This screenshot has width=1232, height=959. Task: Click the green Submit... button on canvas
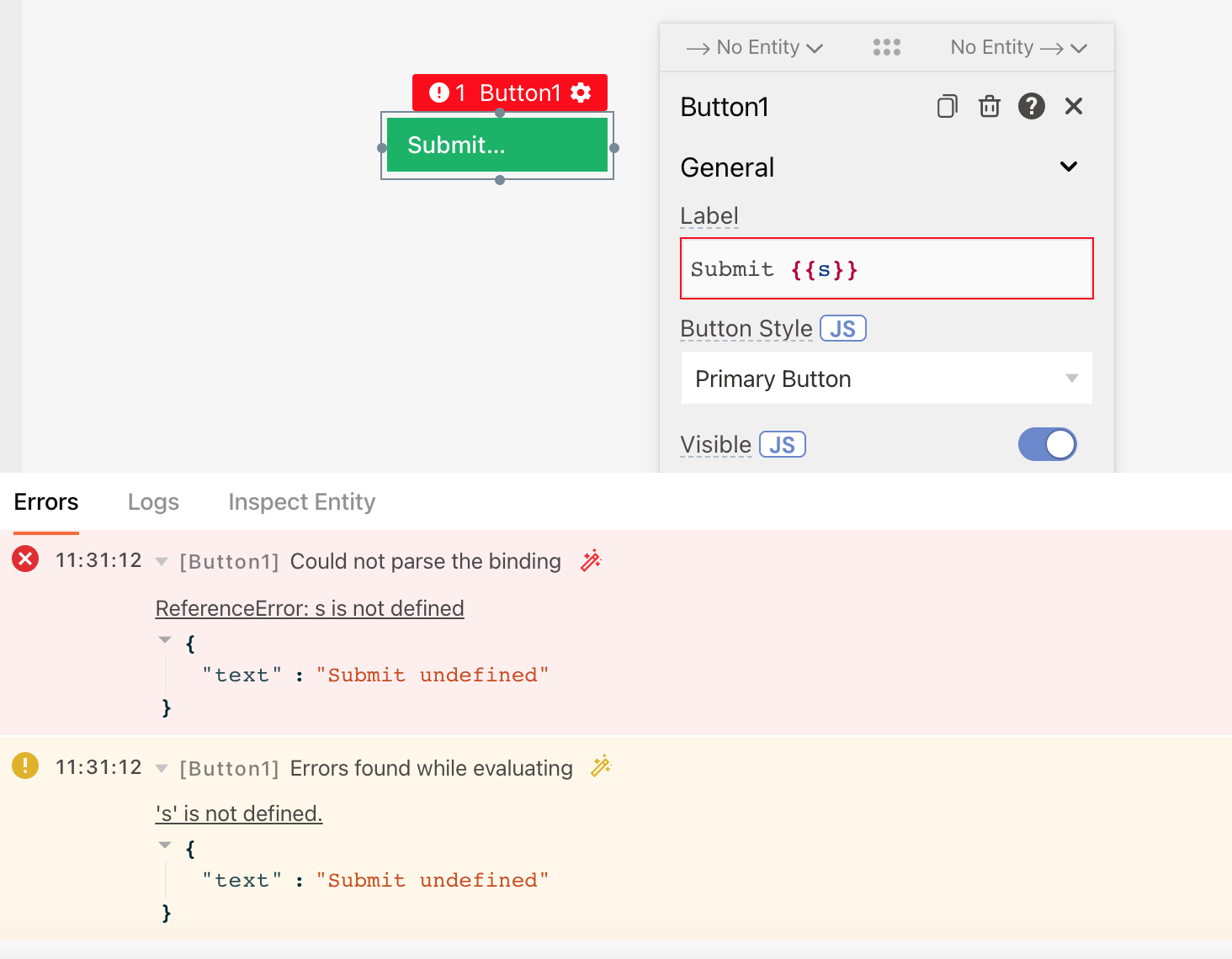coord(497,145)
